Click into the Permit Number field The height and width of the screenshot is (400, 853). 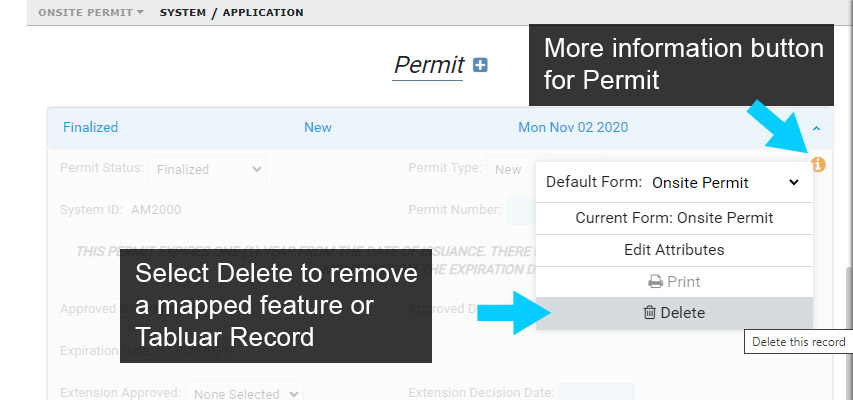click(x=522, y=210)
